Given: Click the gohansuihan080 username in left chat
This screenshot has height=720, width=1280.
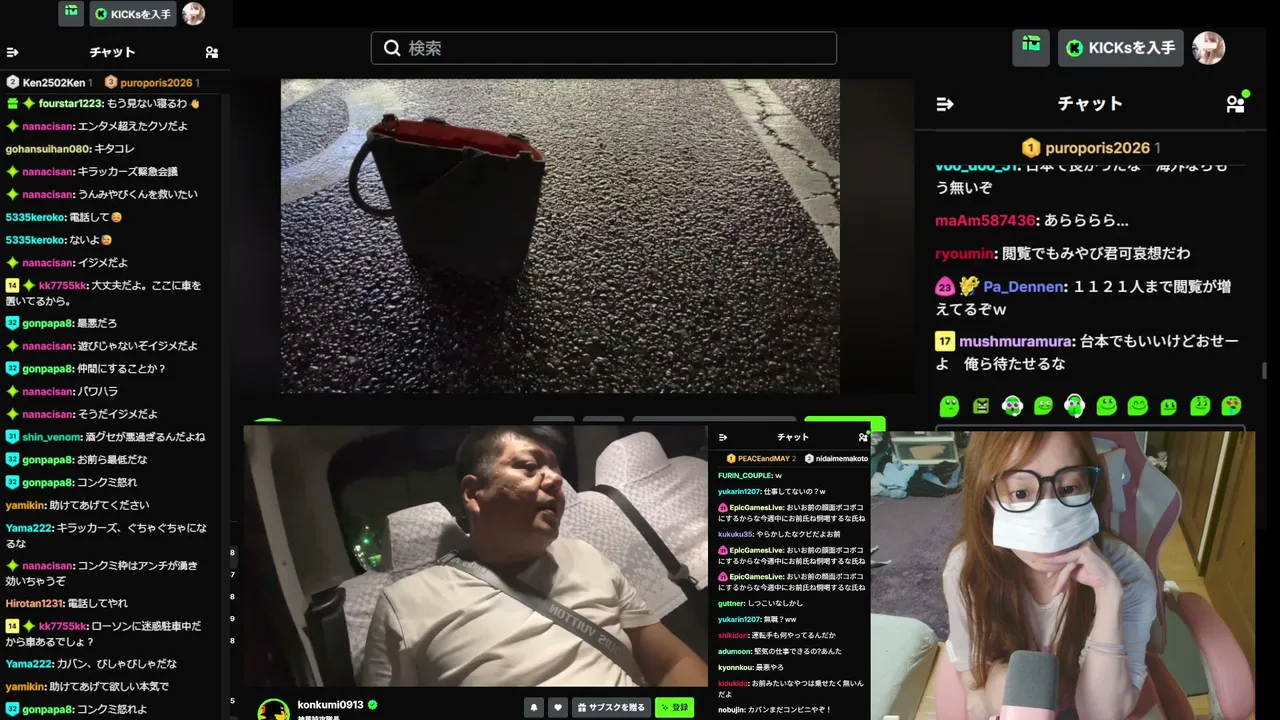Looking at the screenshot, I should tap(48, 149).
